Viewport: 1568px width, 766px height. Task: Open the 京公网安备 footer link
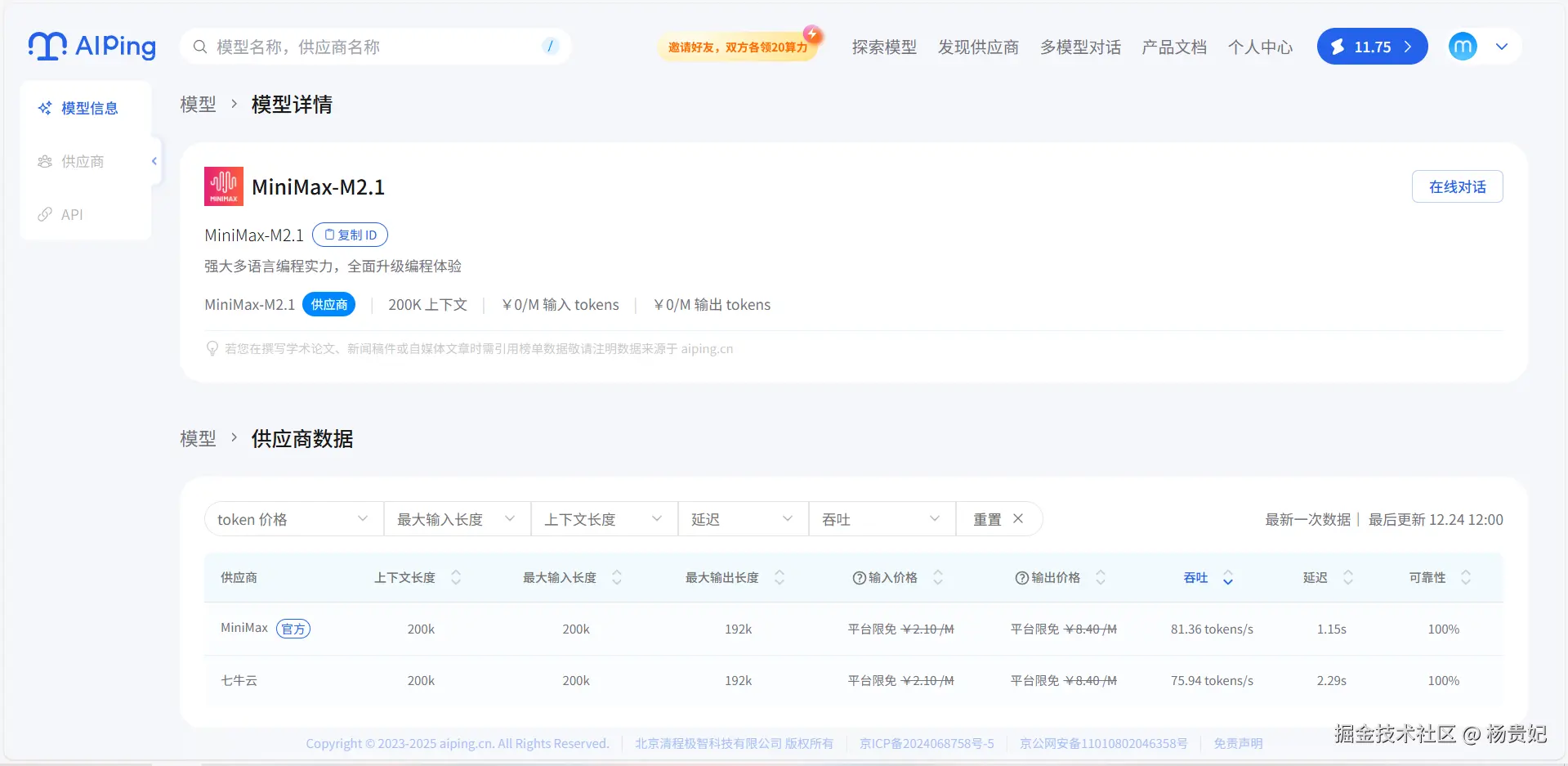click(1103, 743)
